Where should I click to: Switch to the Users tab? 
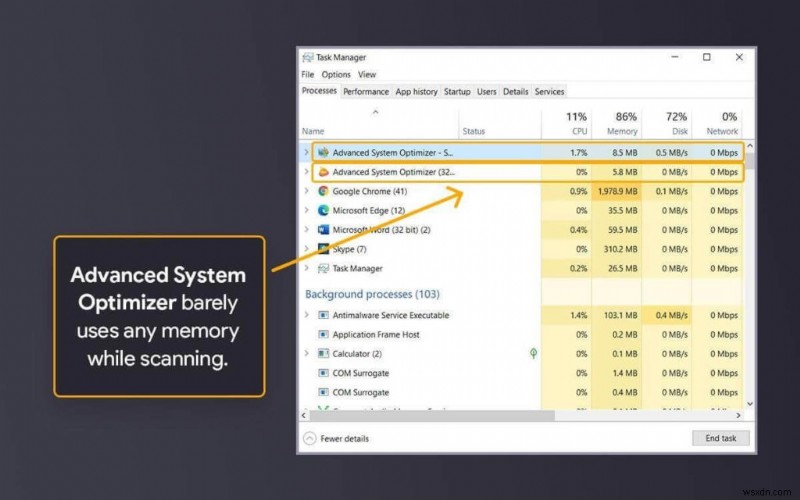click(486, 92)
